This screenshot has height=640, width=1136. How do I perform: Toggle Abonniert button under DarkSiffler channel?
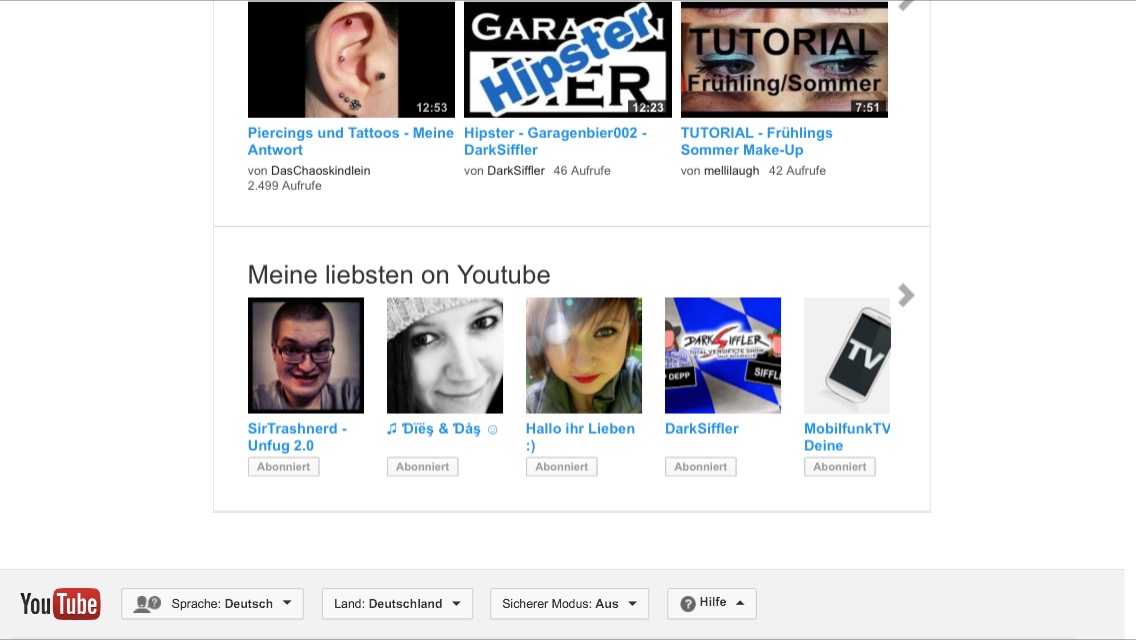[700, 467]
